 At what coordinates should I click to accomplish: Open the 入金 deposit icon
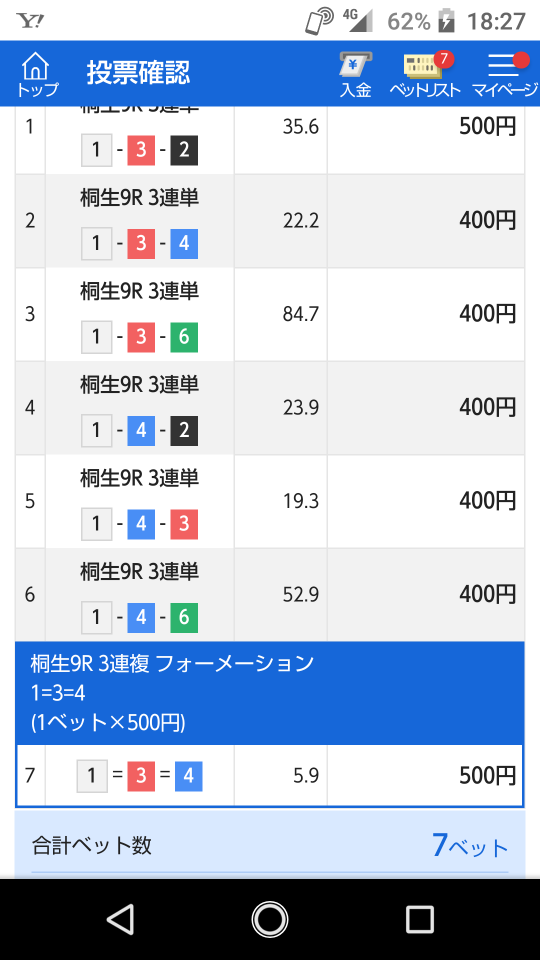[356, 75]
